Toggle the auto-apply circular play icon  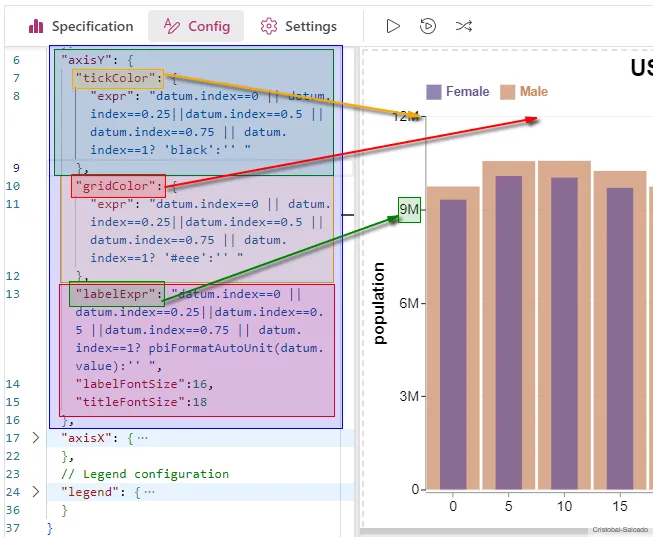[428, 26]
